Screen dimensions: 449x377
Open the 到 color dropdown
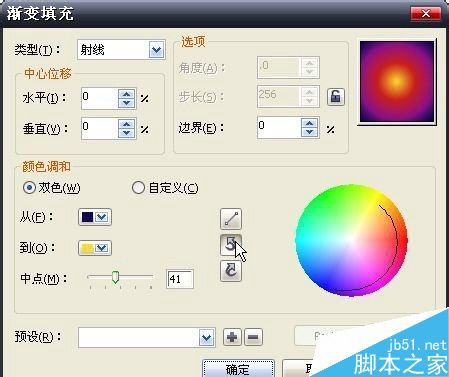102,248
